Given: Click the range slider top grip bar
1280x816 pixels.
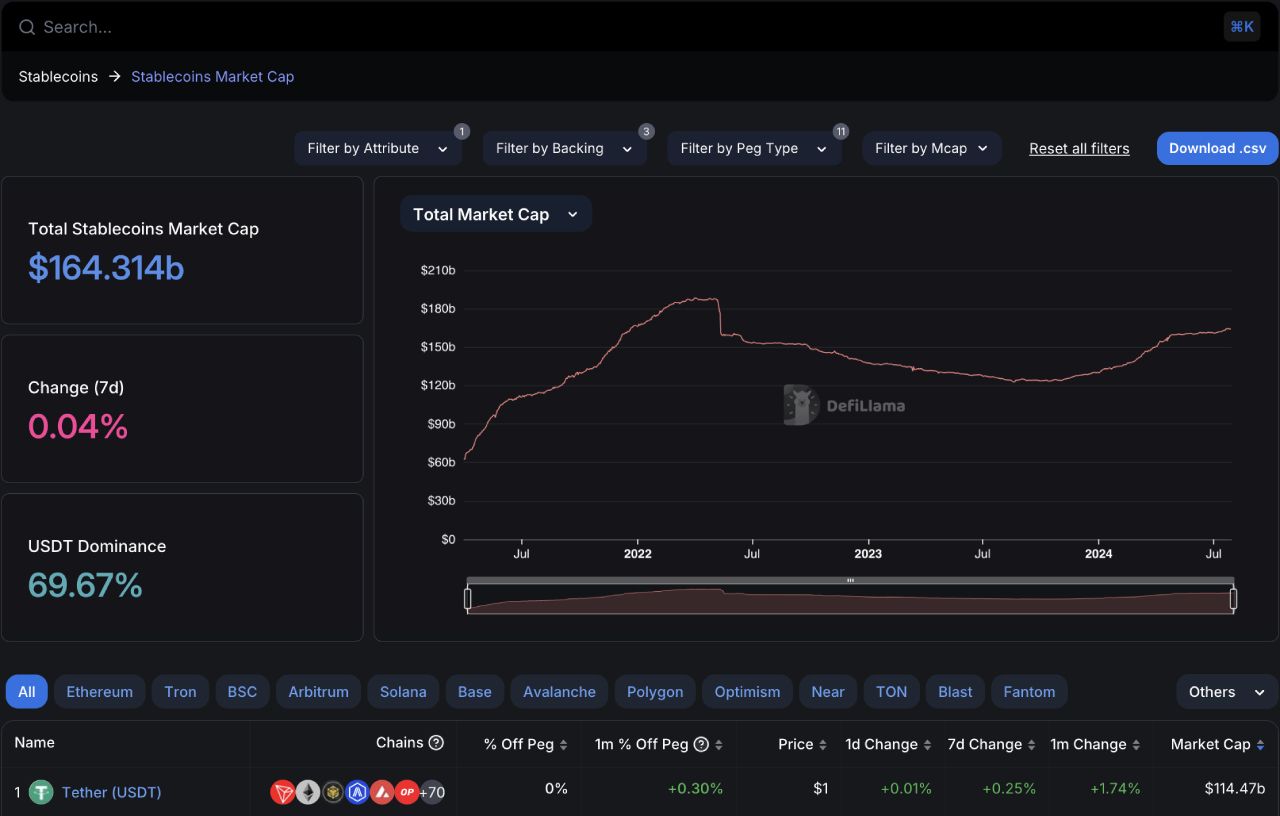Looking at the screenshot, I should tap(850, 580).
